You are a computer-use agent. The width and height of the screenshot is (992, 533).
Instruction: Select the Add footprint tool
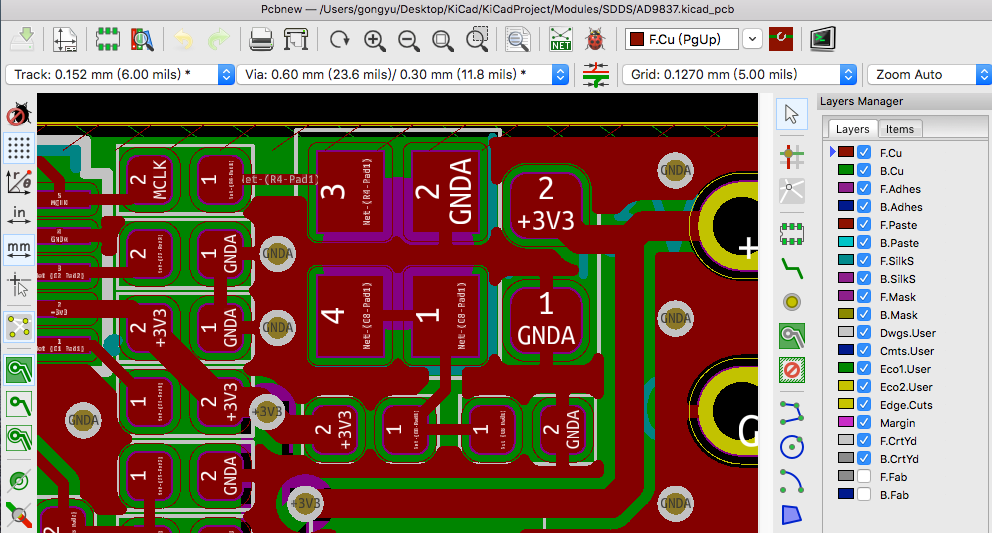pos(791,234)
